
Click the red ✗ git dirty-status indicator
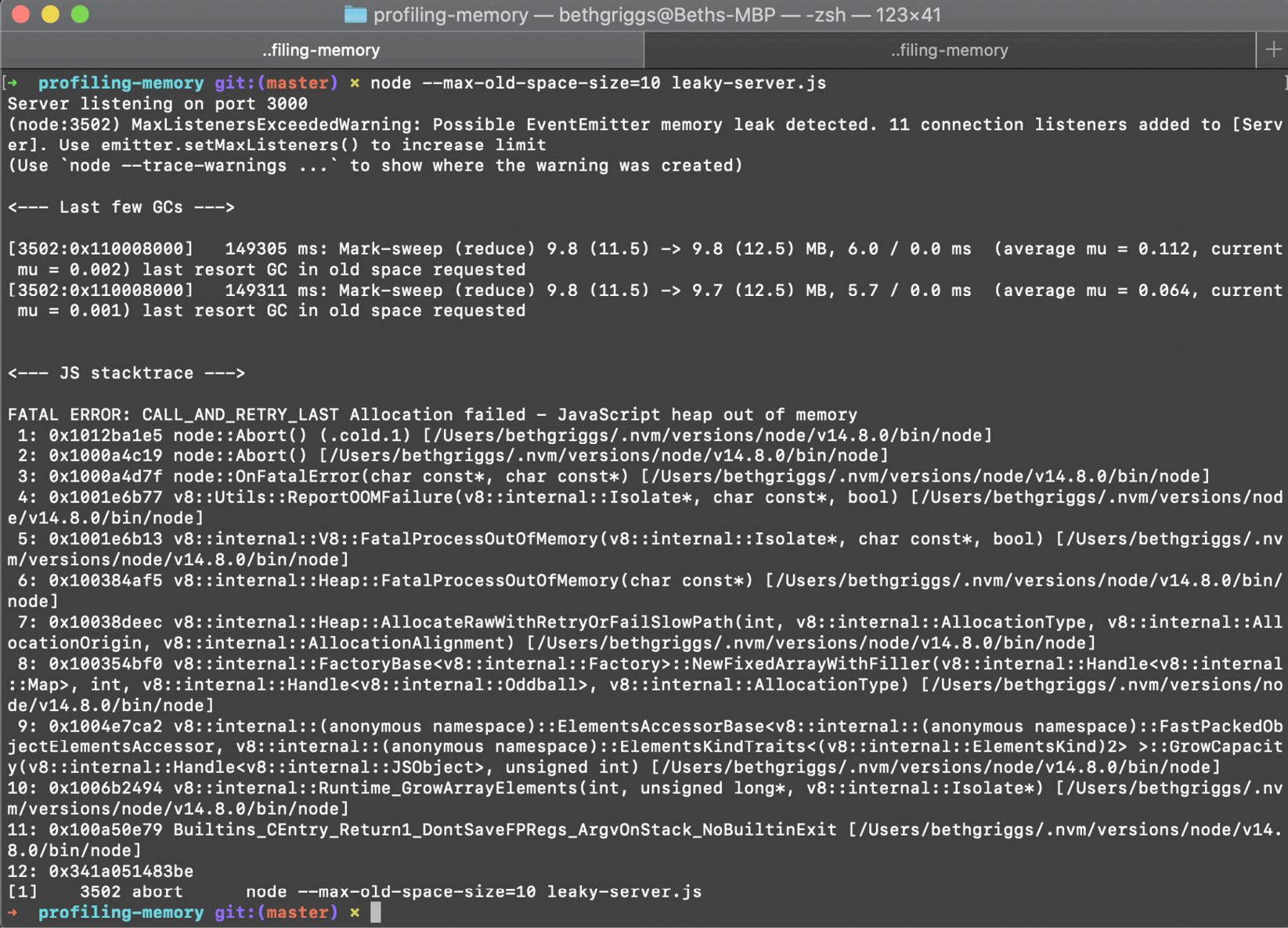point(355,82)
